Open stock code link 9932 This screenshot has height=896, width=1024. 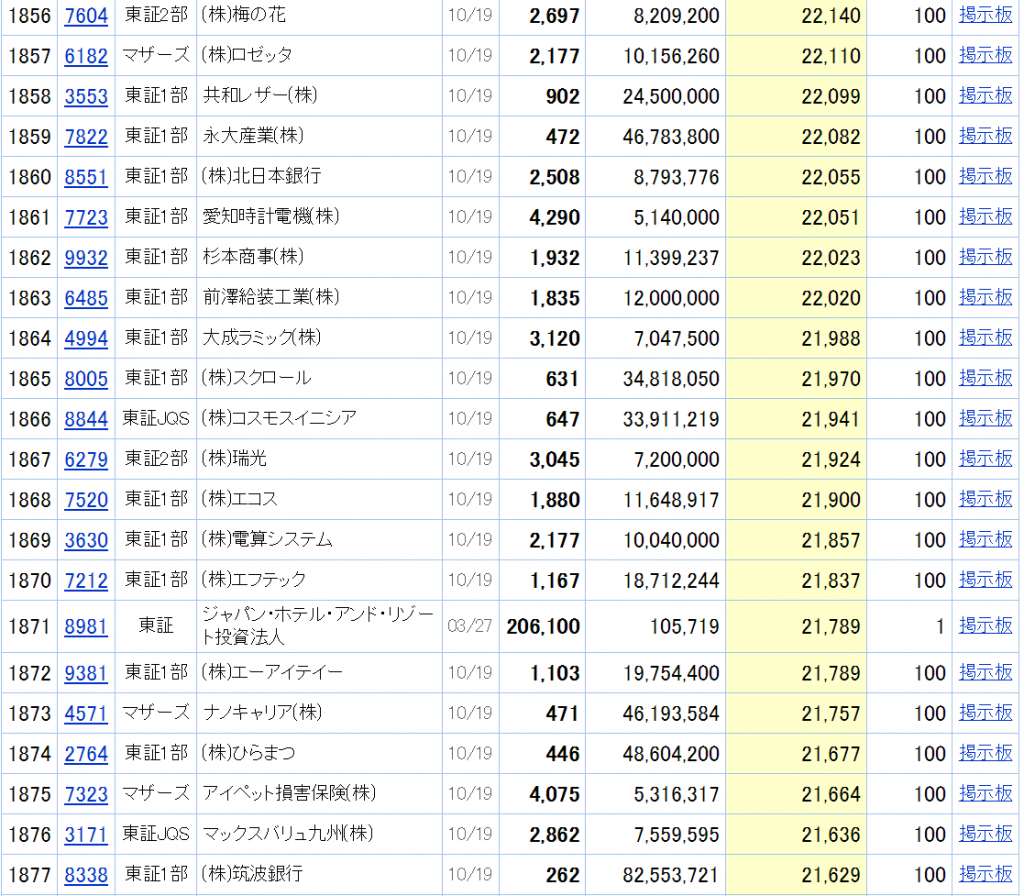point(86,258)
